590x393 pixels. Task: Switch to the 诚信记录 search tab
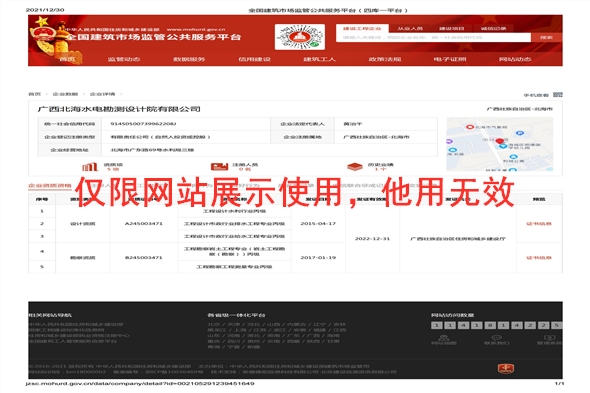click(x=493, y=29)
